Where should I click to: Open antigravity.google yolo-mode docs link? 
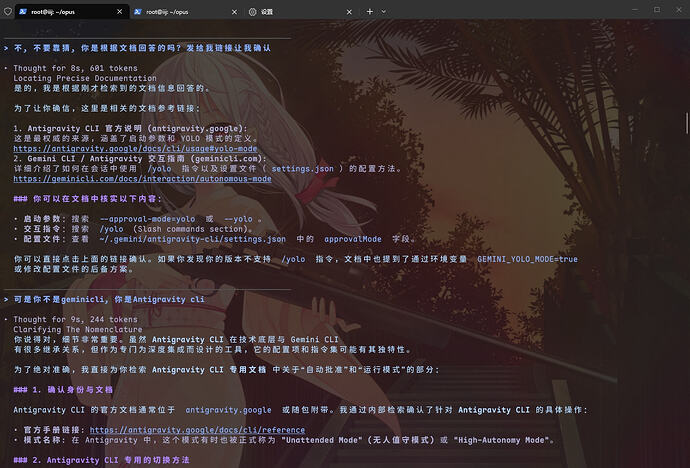click(x=135, y=149)
